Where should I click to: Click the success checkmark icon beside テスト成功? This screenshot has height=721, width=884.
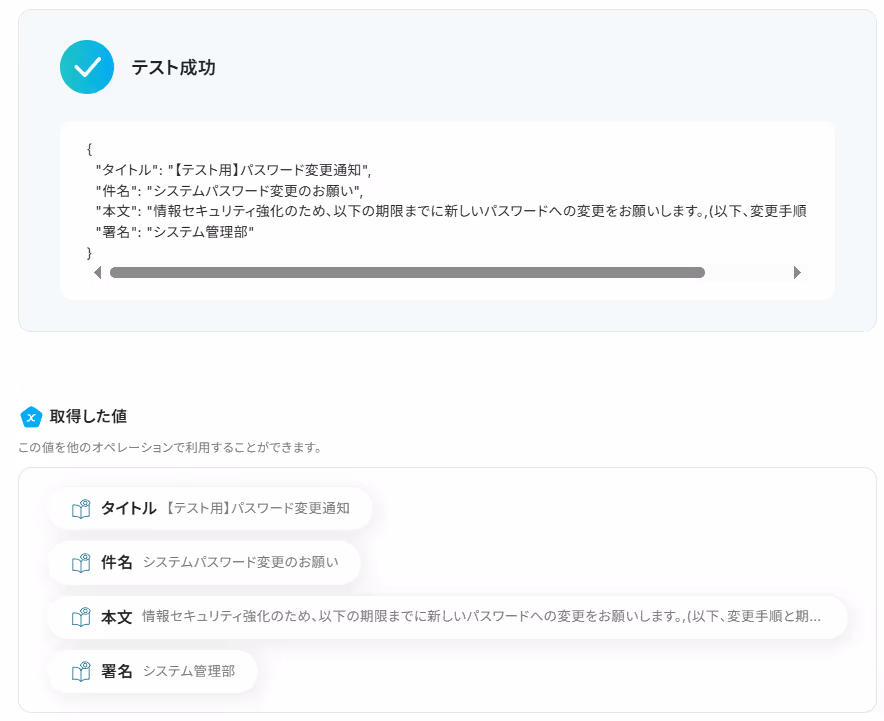pyautogui.click(x=87, y=67)
